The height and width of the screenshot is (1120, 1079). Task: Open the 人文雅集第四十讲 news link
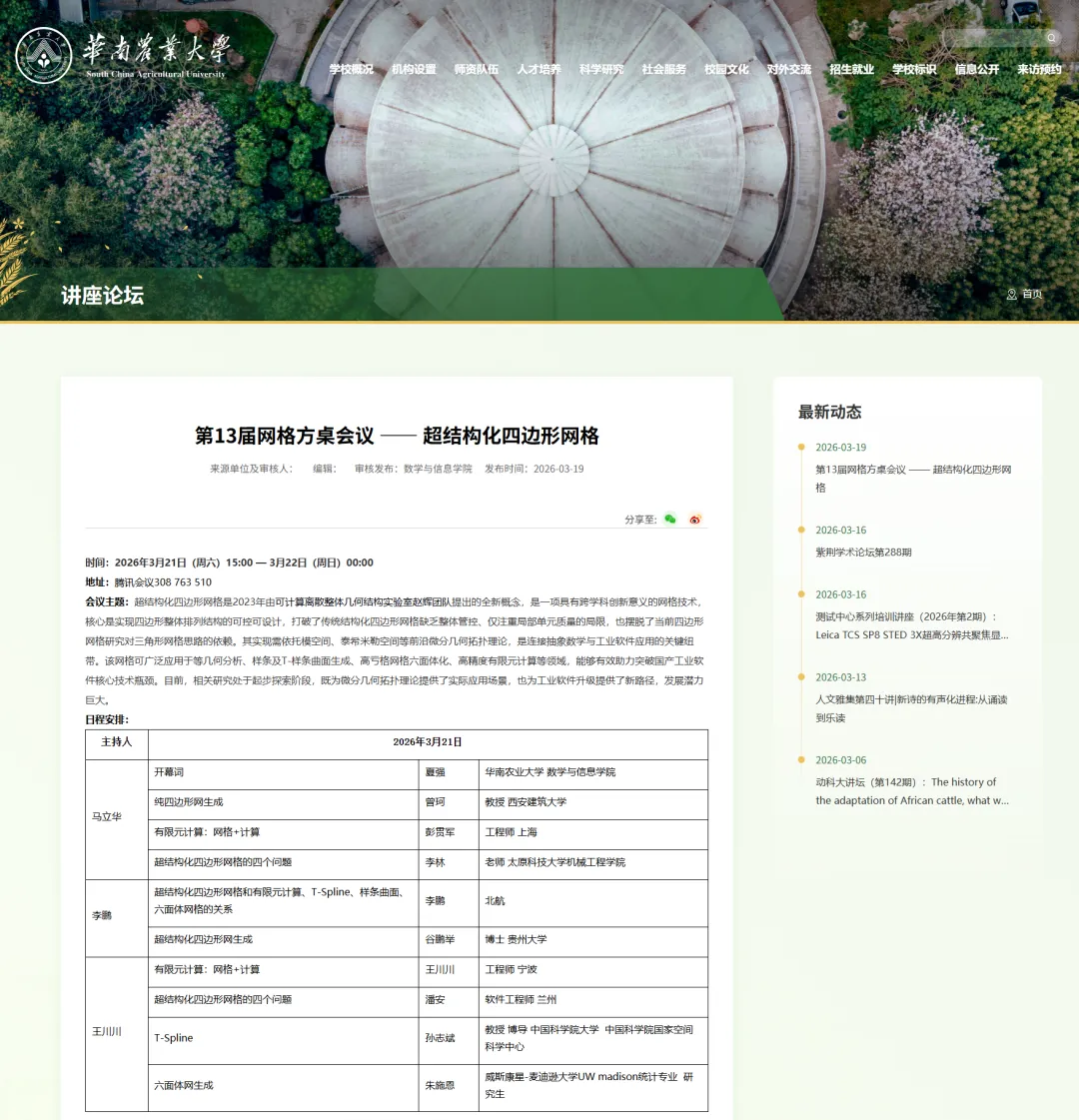911,708
